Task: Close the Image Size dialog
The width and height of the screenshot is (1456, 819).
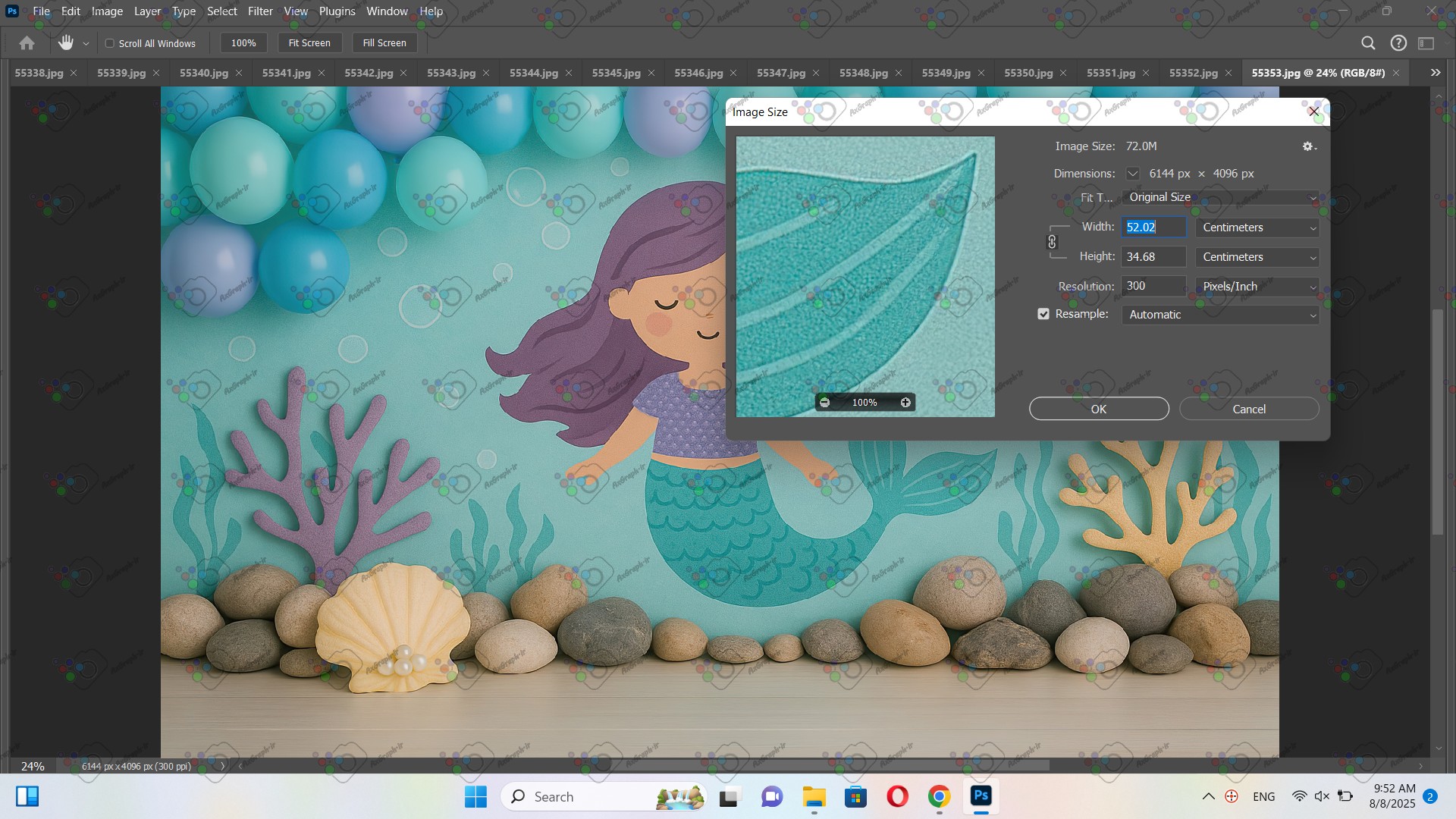Action: pyautogui.click(x=1314, y=111)
